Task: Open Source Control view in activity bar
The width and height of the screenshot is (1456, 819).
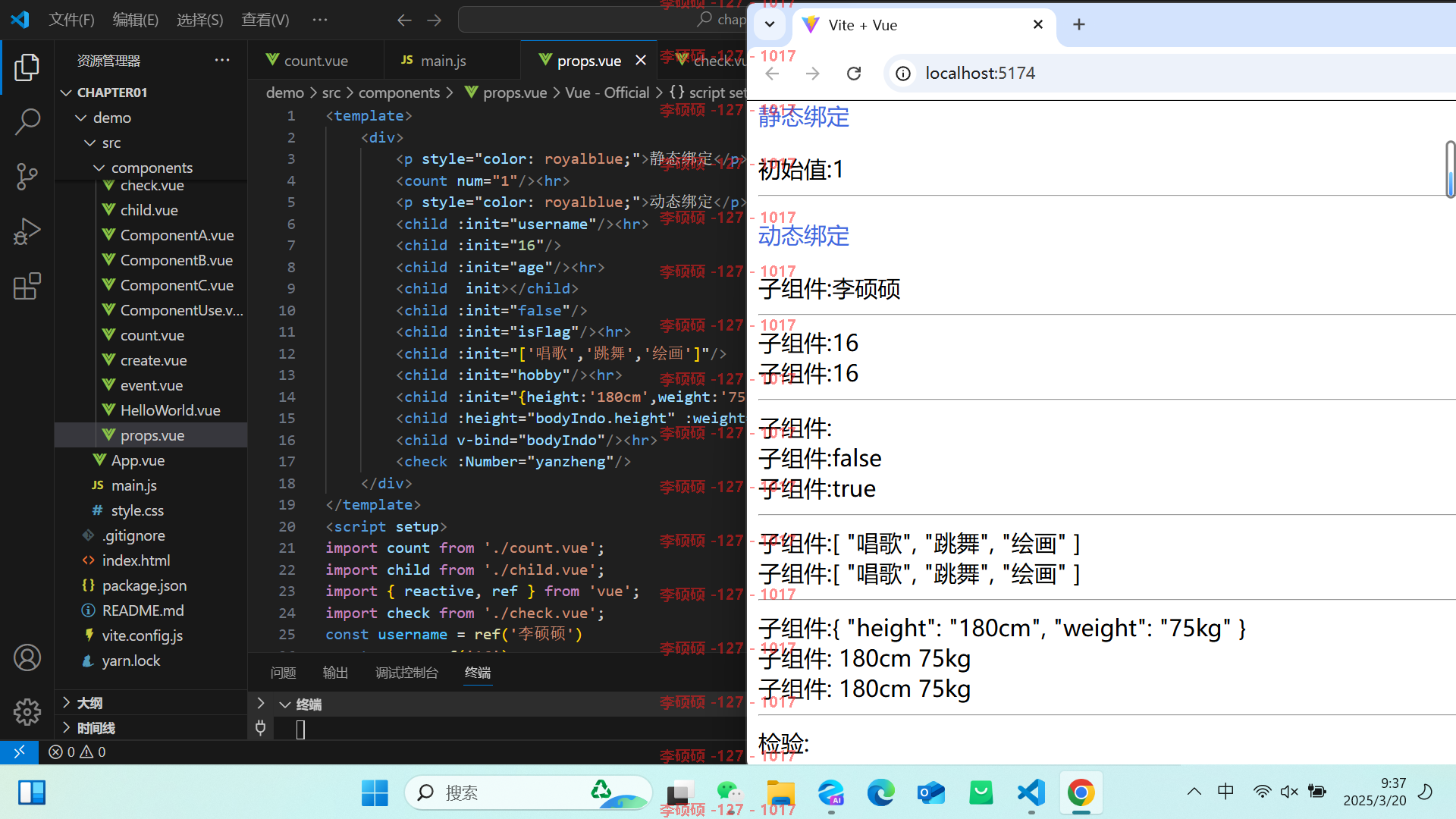Action: coord(27,176)
